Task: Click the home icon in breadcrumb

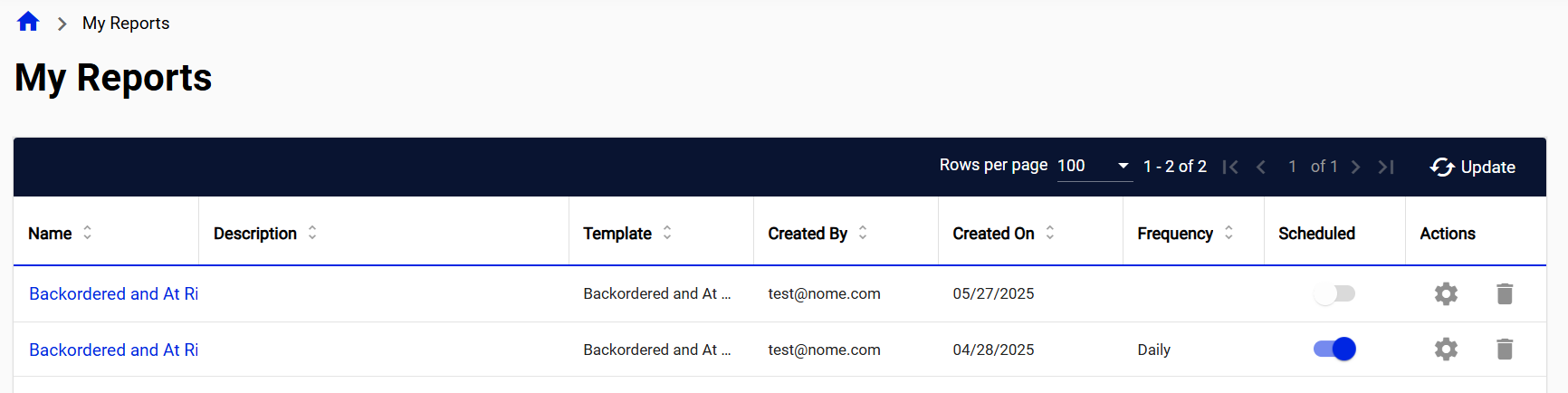Action: (28, 22)
